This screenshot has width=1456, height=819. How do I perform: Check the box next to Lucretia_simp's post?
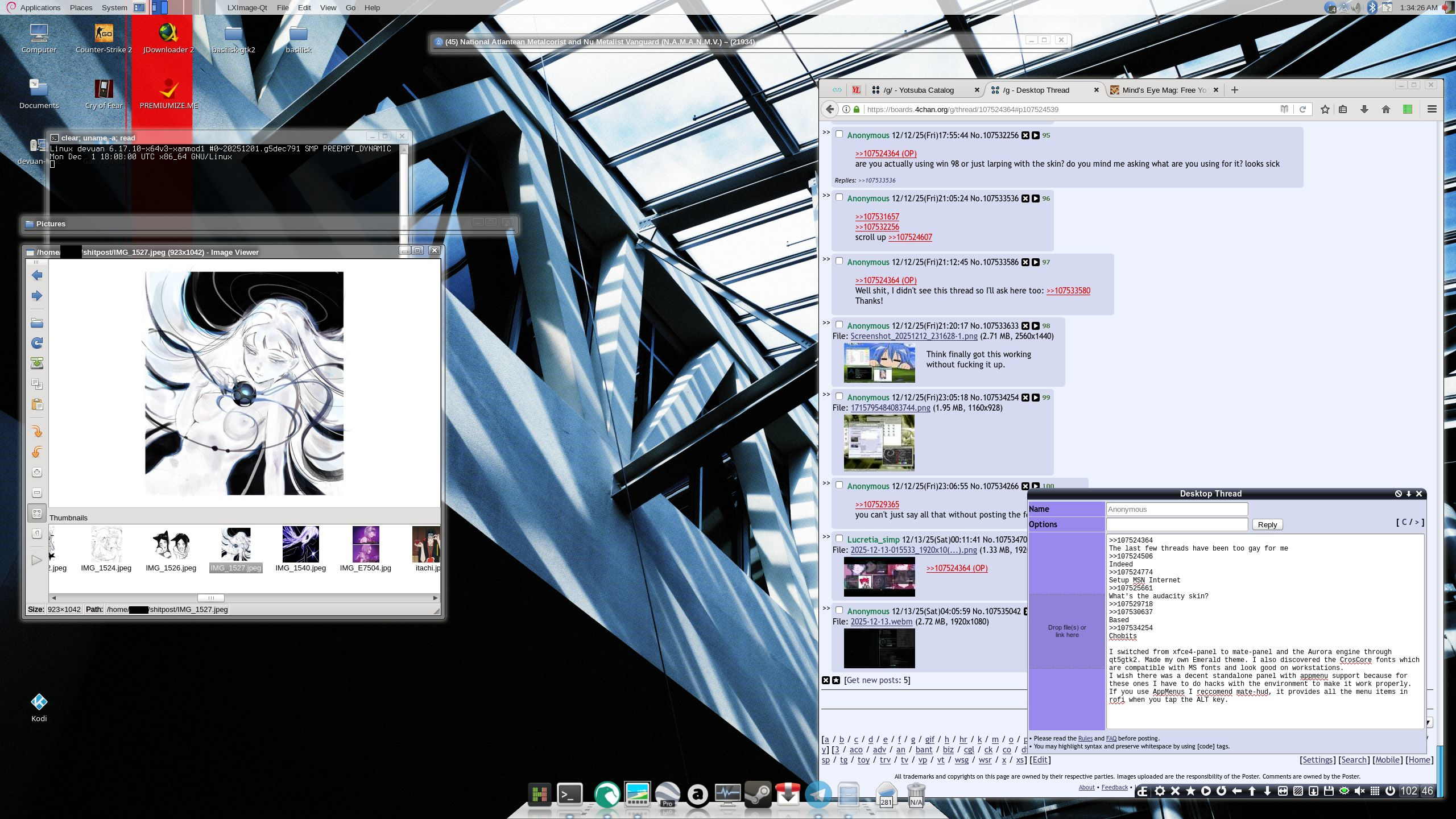pyautogui.click(x=839, y=538)
